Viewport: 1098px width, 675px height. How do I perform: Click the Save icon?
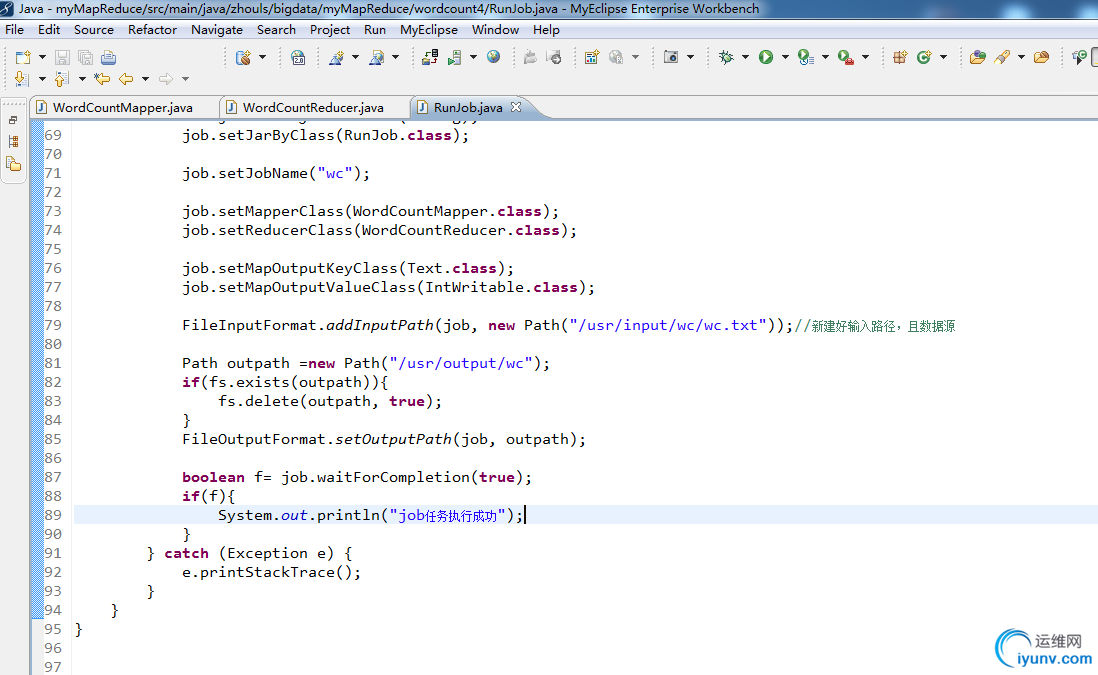(62, 57)
